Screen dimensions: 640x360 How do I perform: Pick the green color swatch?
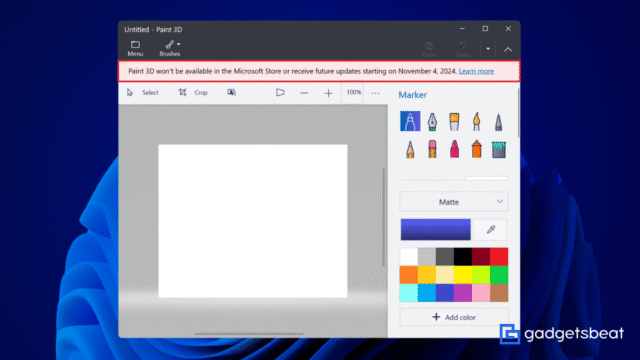pos(499,275)
